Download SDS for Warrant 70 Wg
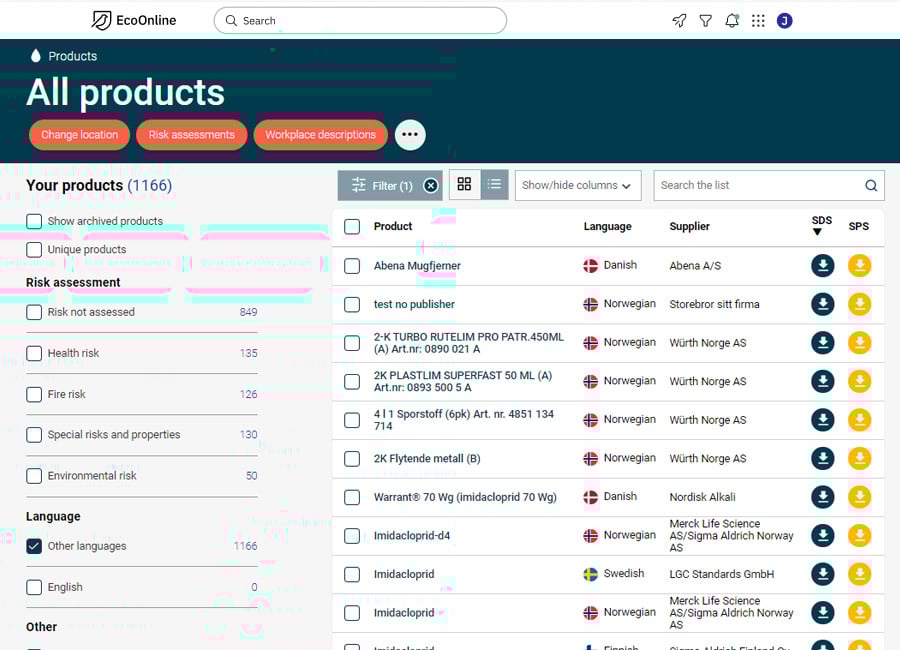 pos(823,497)
